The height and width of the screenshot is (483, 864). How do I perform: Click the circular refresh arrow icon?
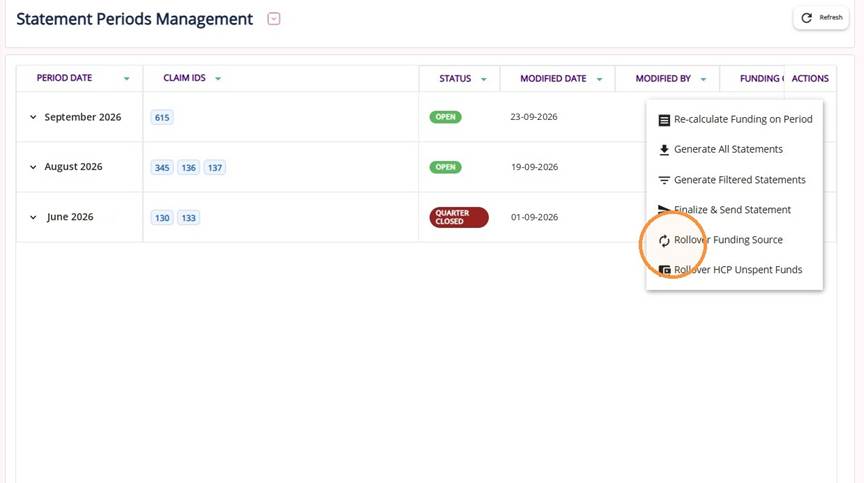(x=806, y=18)
